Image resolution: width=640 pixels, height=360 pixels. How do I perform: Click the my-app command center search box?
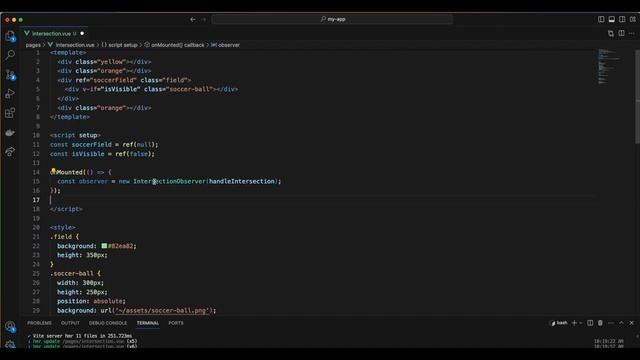[332, 19]
